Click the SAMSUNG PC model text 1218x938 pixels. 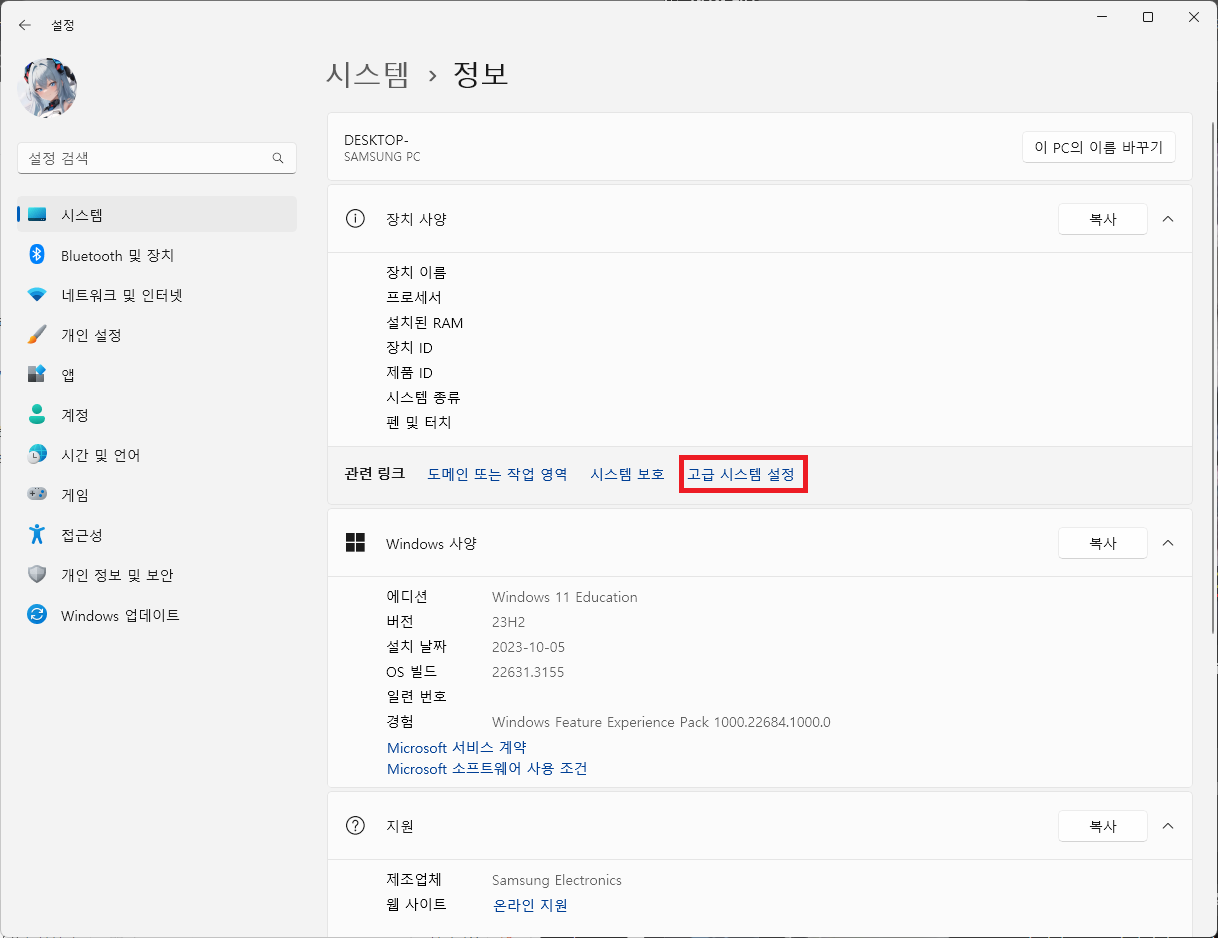click(382, 157)
